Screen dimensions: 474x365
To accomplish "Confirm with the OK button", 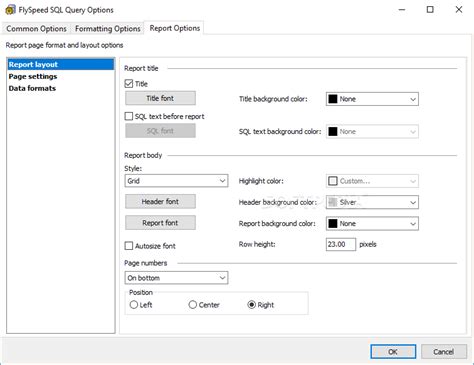I will click(x=393, y=352).
